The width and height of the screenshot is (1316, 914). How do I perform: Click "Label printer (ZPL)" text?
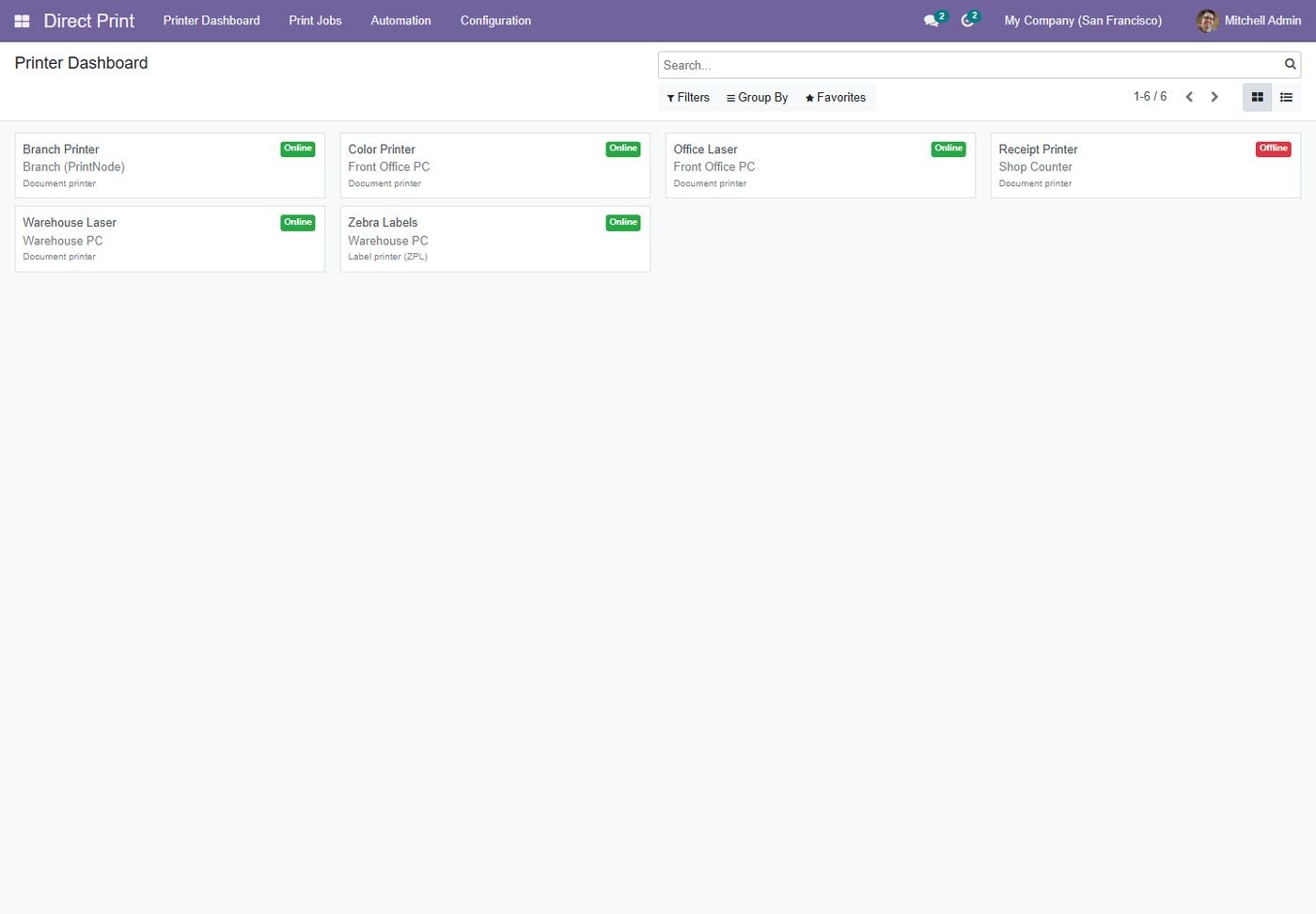387,257
